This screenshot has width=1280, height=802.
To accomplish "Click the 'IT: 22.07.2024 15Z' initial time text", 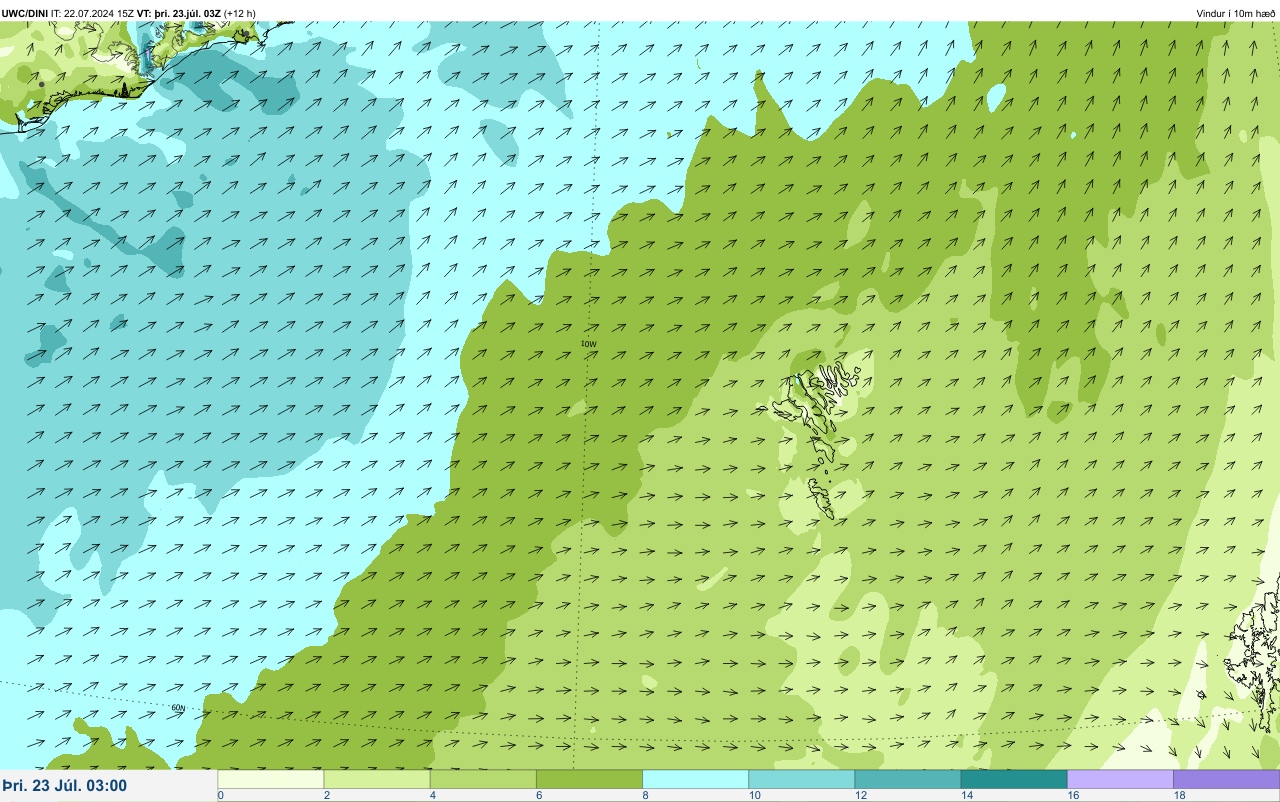I will tap(92, 13).
